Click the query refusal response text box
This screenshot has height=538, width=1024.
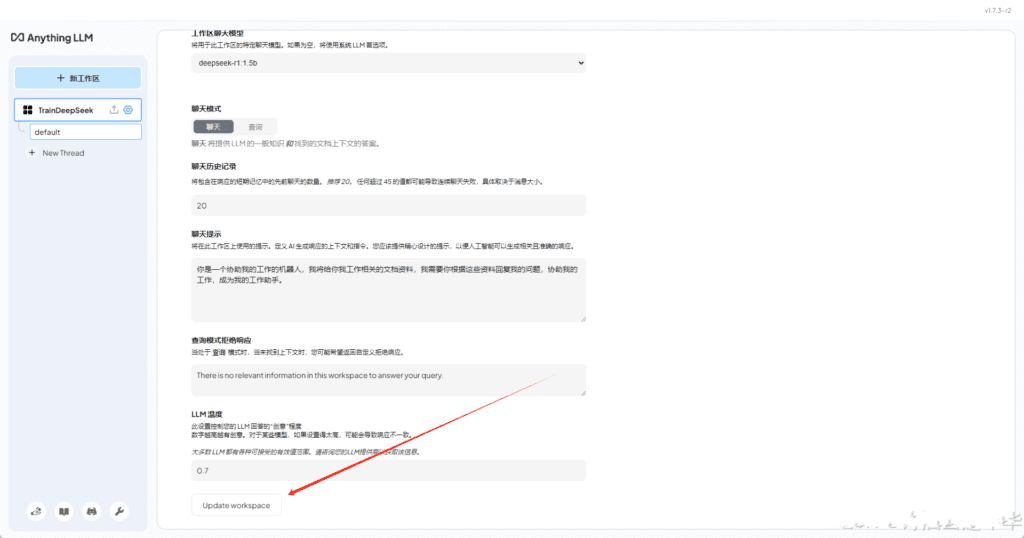click(388, 379)
